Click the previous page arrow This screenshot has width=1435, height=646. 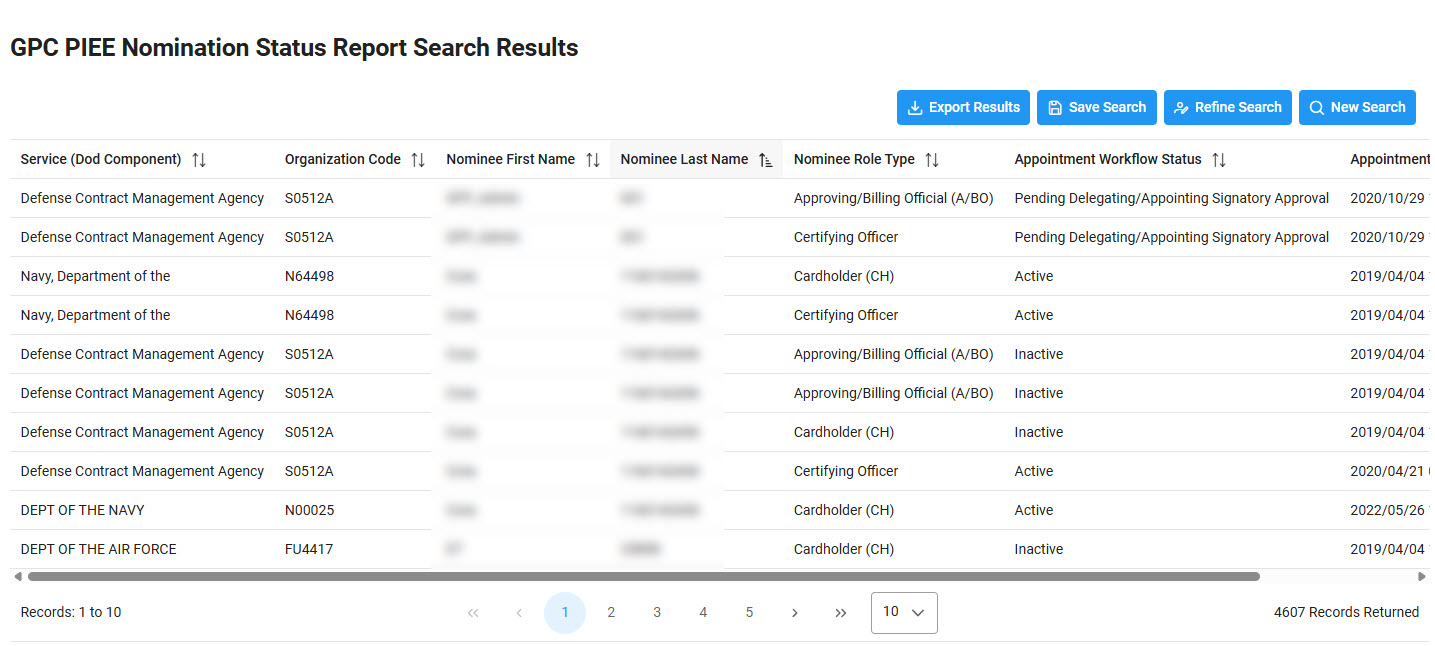point(519,612)
